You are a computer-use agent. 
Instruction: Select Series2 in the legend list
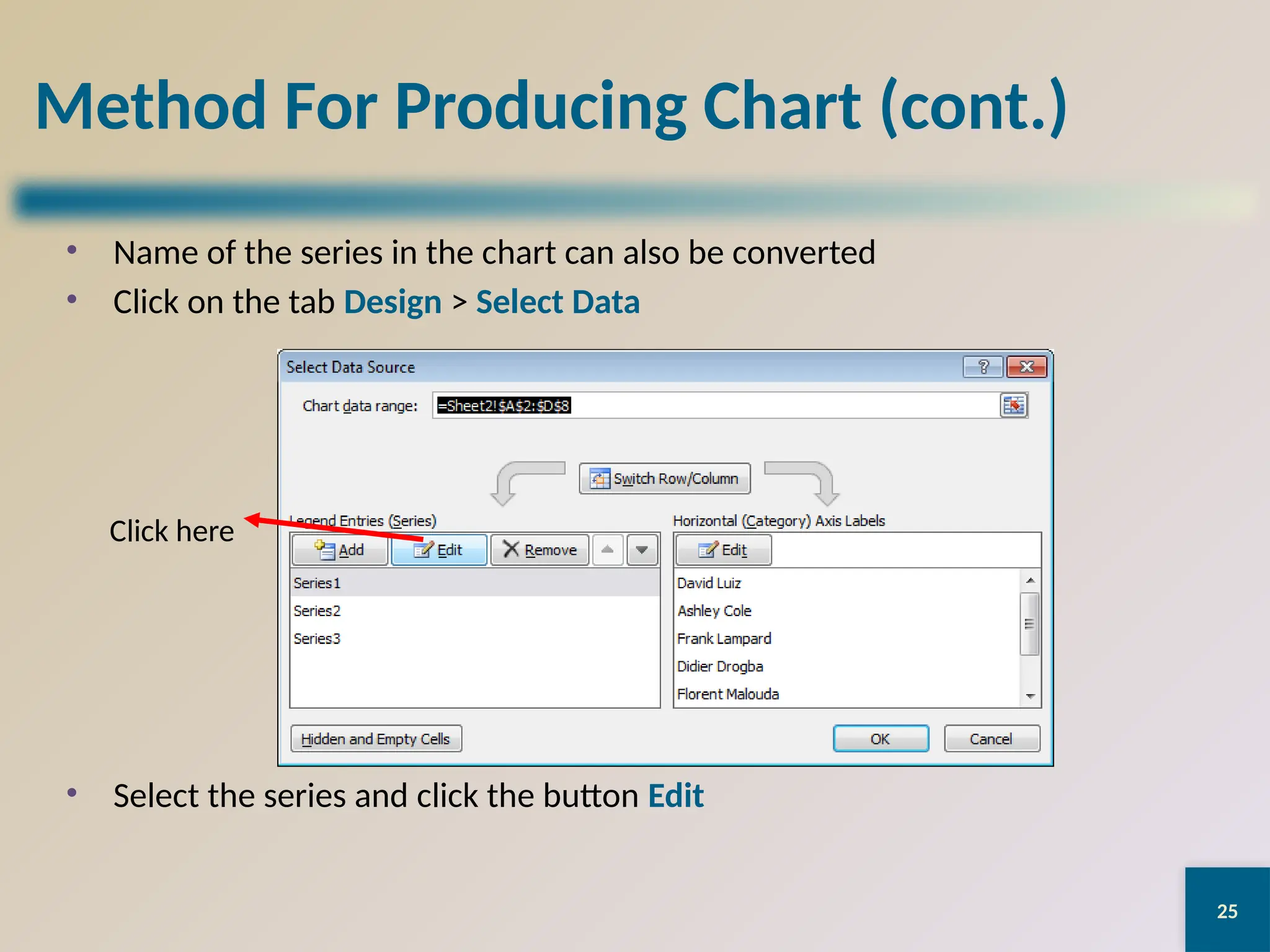[x=475, y=610]
